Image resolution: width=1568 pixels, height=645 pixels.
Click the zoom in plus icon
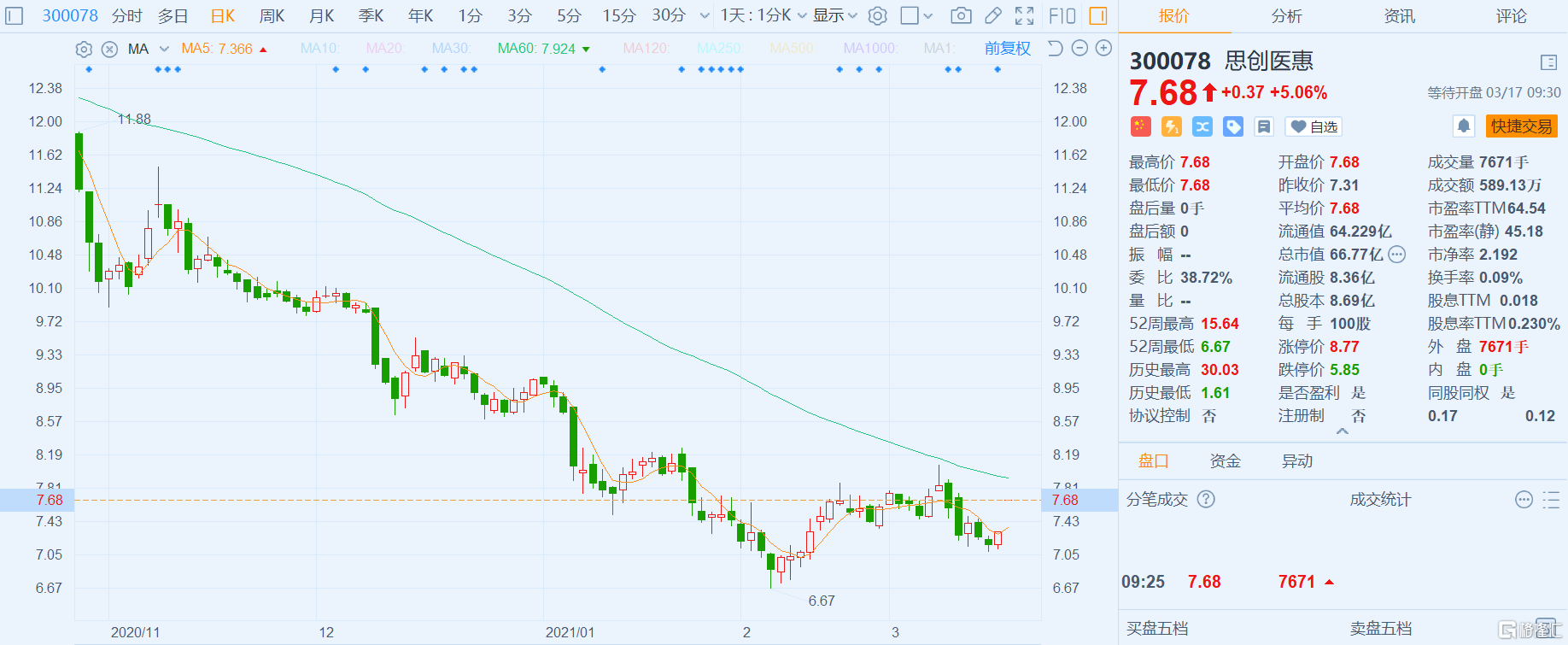1103,49
